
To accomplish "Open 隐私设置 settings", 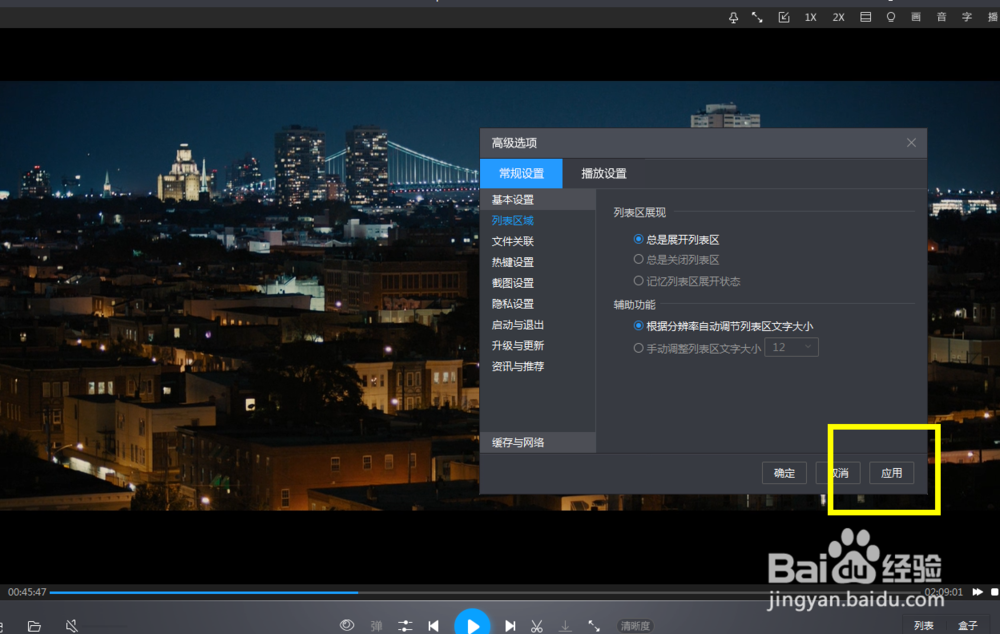I will coord(512,304).
